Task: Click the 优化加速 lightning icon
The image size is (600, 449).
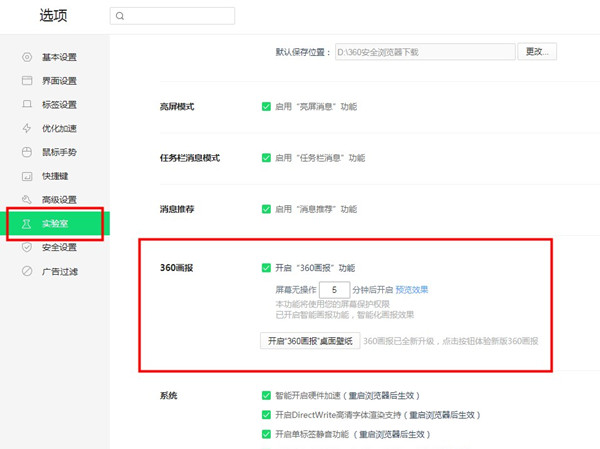Action: coord(27,128)
